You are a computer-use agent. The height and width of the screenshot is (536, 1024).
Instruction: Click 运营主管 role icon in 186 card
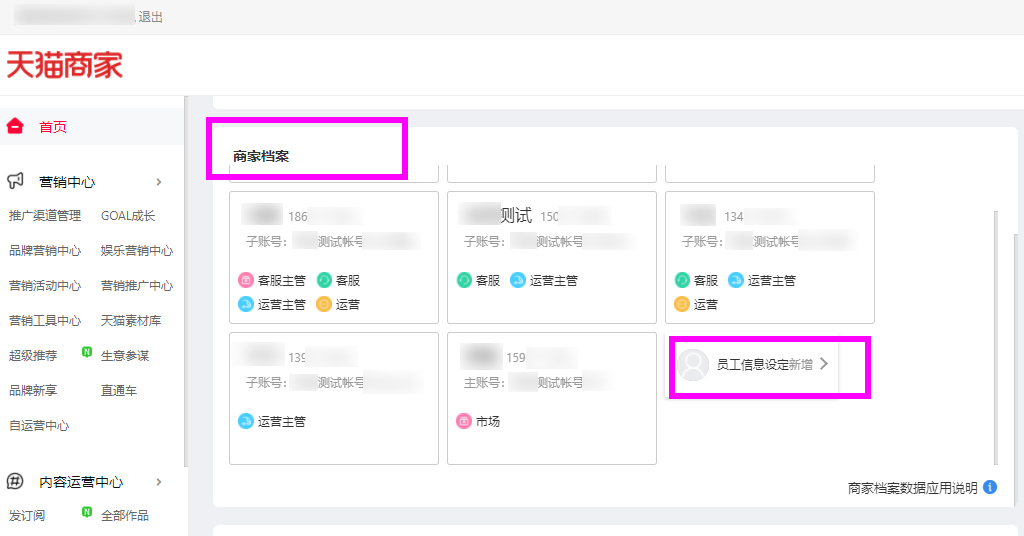(x=246, y=304)
